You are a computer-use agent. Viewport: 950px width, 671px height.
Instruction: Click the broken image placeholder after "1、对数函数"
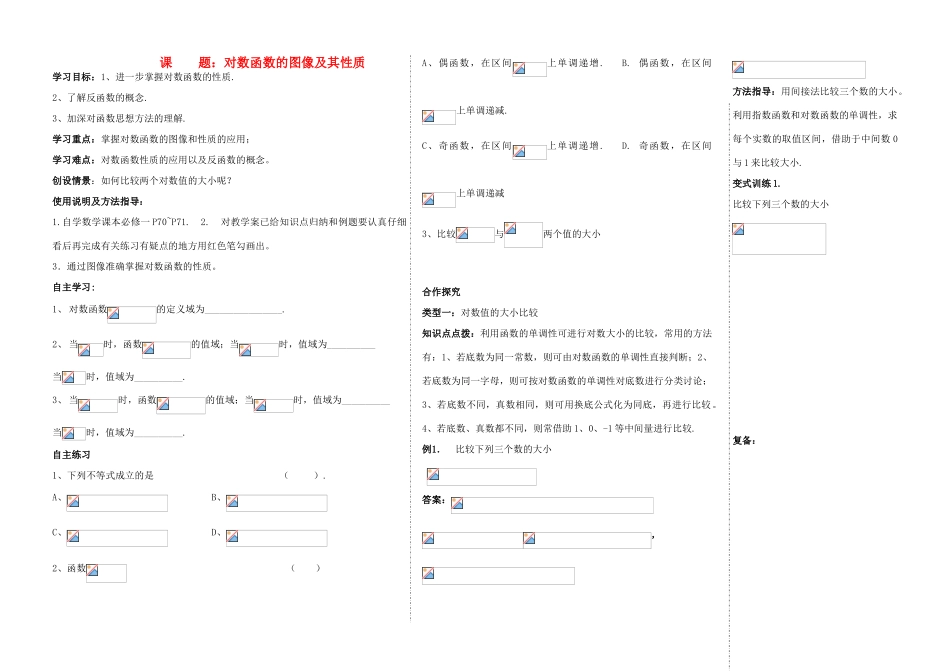pyautogui.click(x=131, y=314)
